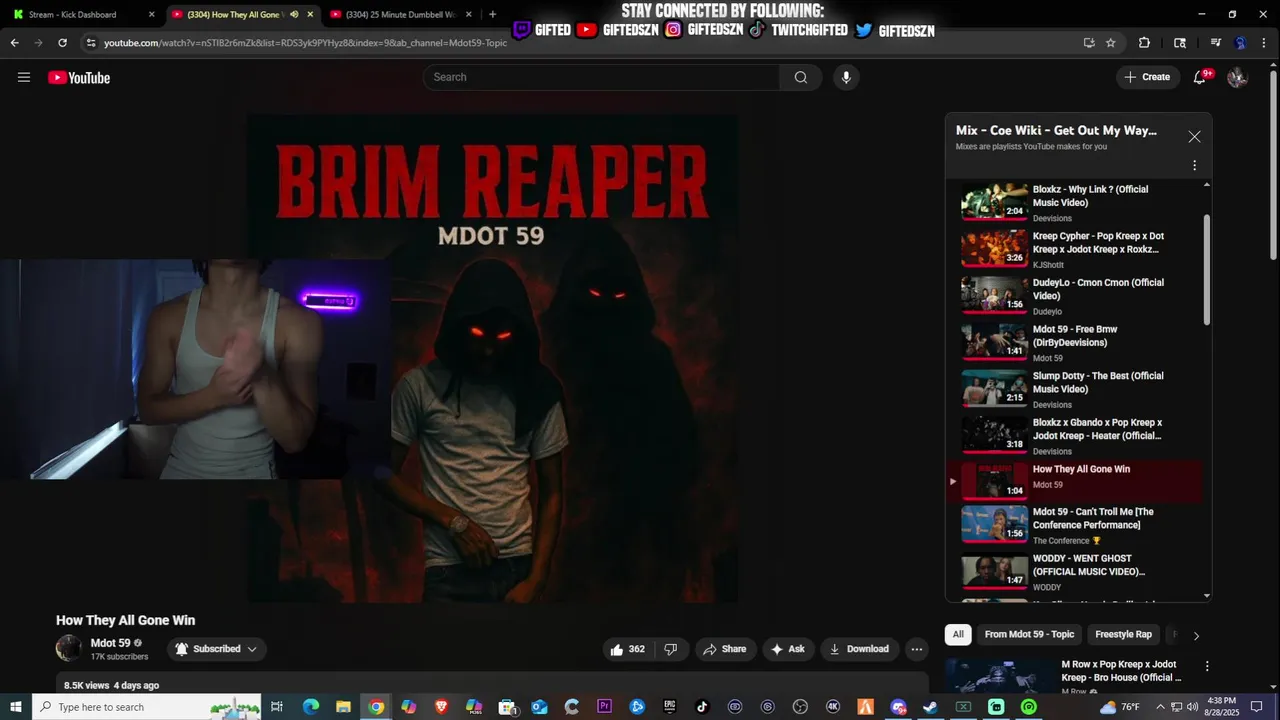Open Mdot 59 channel name link
This screenshot has height=720, width=1280.
110,643
